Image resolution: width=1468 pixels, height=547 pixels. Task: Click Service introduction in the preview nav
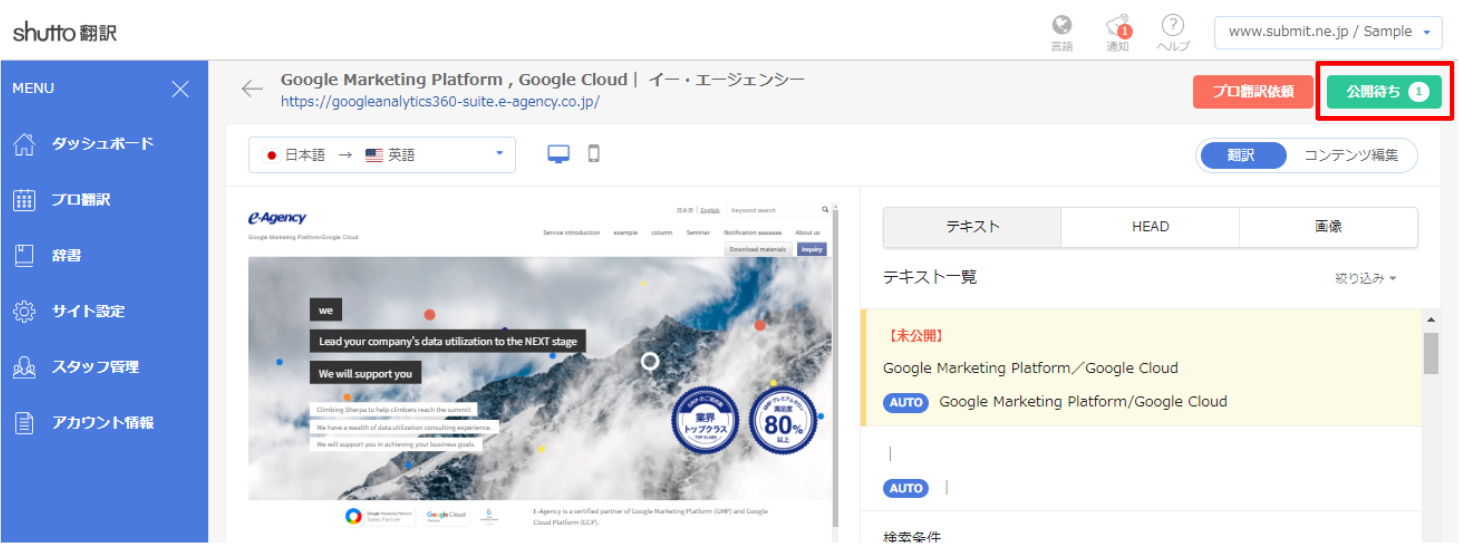571,233
